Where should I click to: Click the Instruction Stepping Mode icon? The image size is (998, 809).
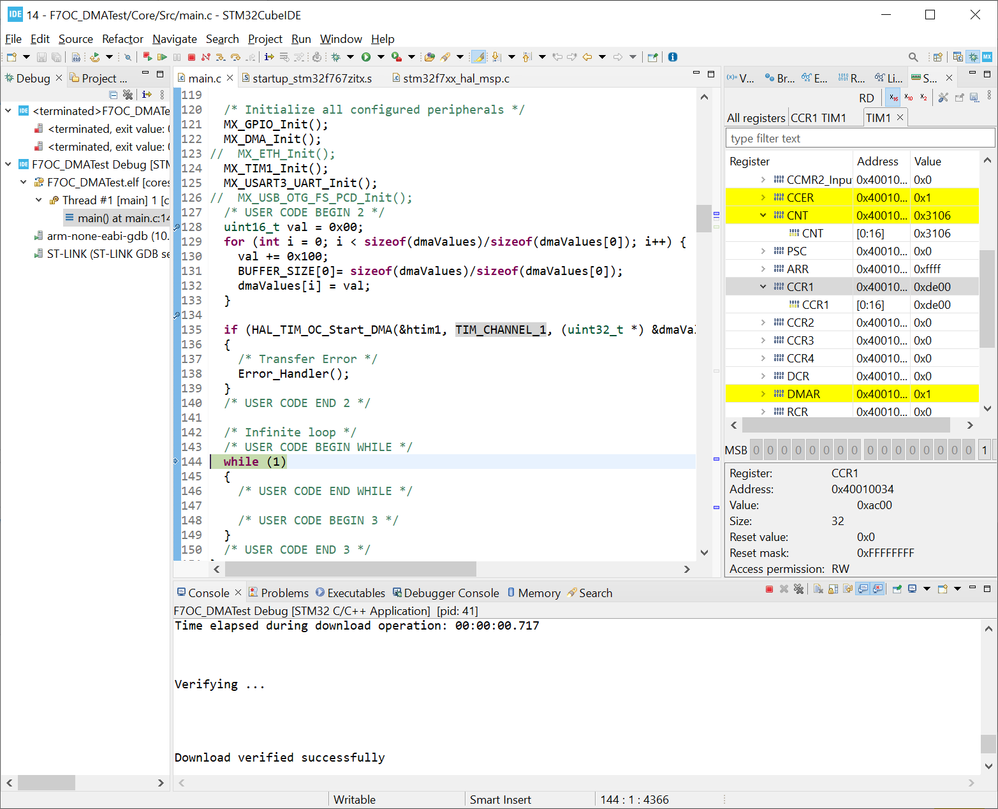(269, 57)
